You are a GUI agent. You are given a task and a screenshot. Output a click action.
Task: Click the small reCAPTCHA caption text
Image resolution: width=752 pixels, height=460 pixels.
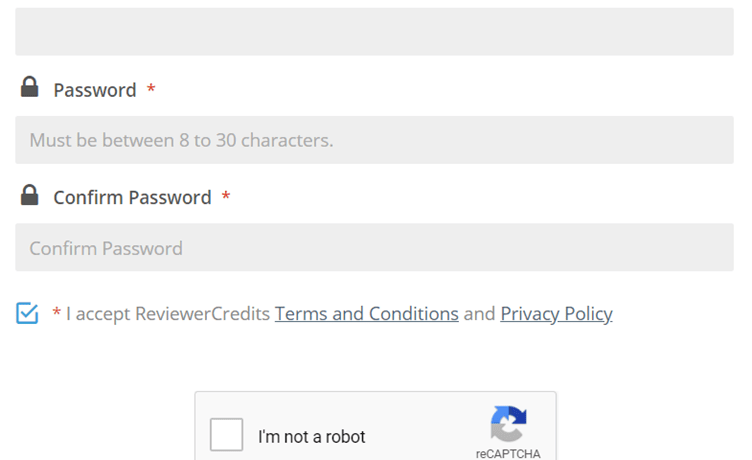click(508, 453)
